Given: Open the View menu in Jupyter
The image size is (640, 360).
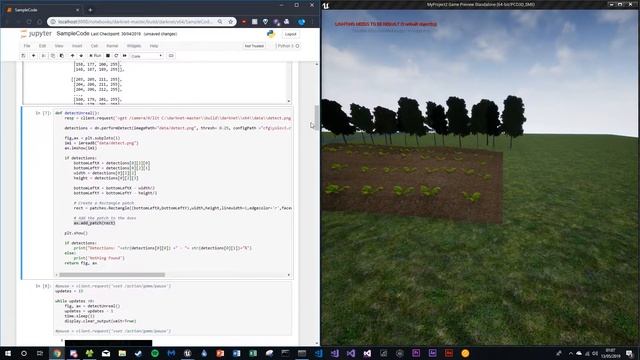Looking at the screenshot, I should tap(59, 46).
